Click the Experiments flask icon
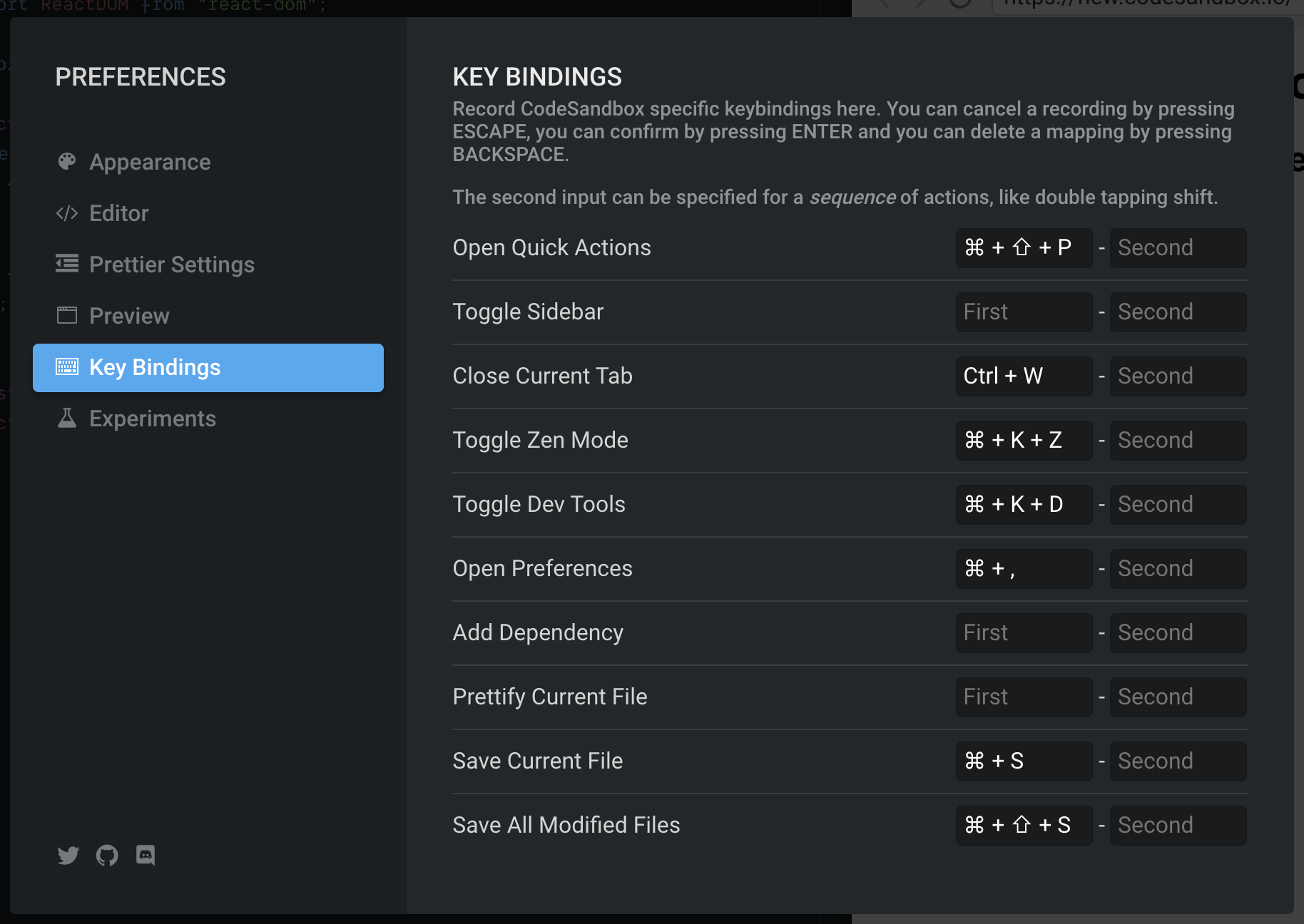 point(66,419)
